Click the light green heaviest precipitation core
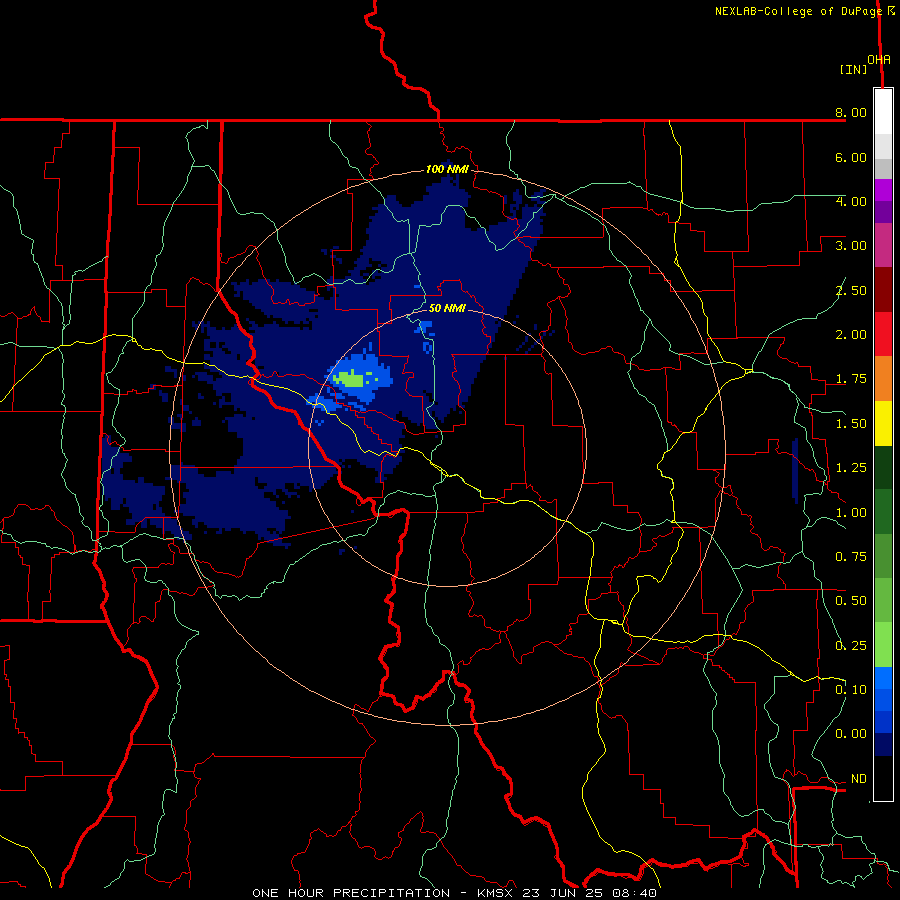 pyautogui.click(x=351, y=379)
